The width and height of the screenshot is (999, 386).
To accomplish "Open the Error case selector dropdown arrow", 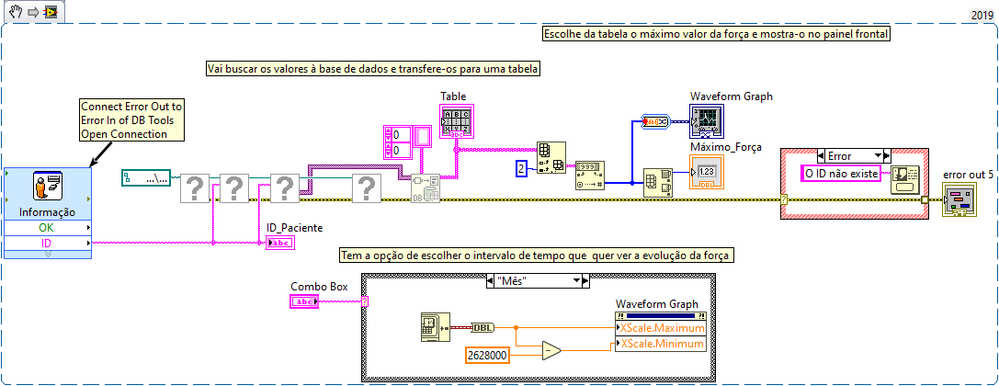I will click(x=879, y=155).
